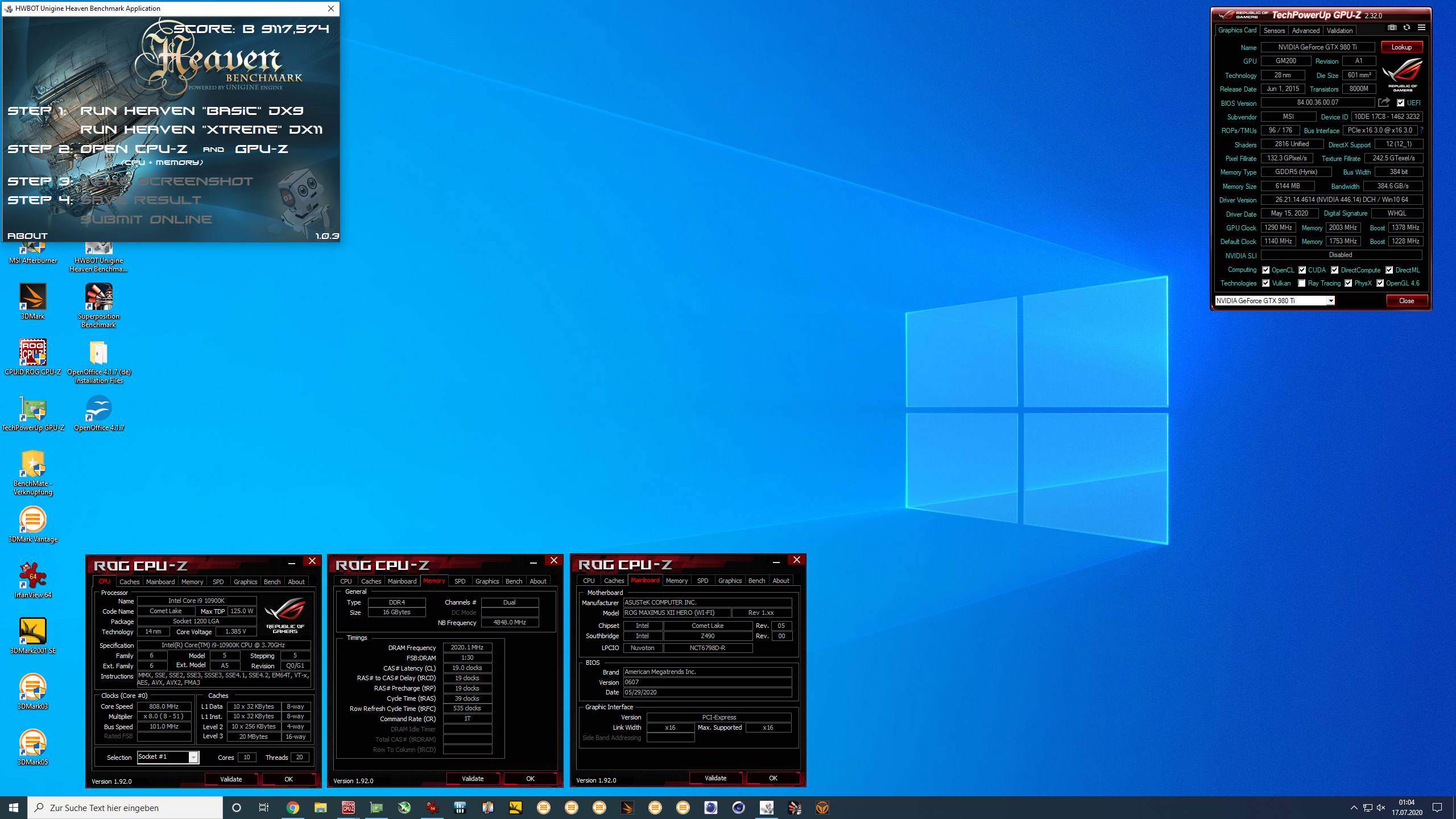Viewport: 1456px width, 819px height.
Task: Open 3DMark desktop shortcut
Action: (x=33, y=301)
